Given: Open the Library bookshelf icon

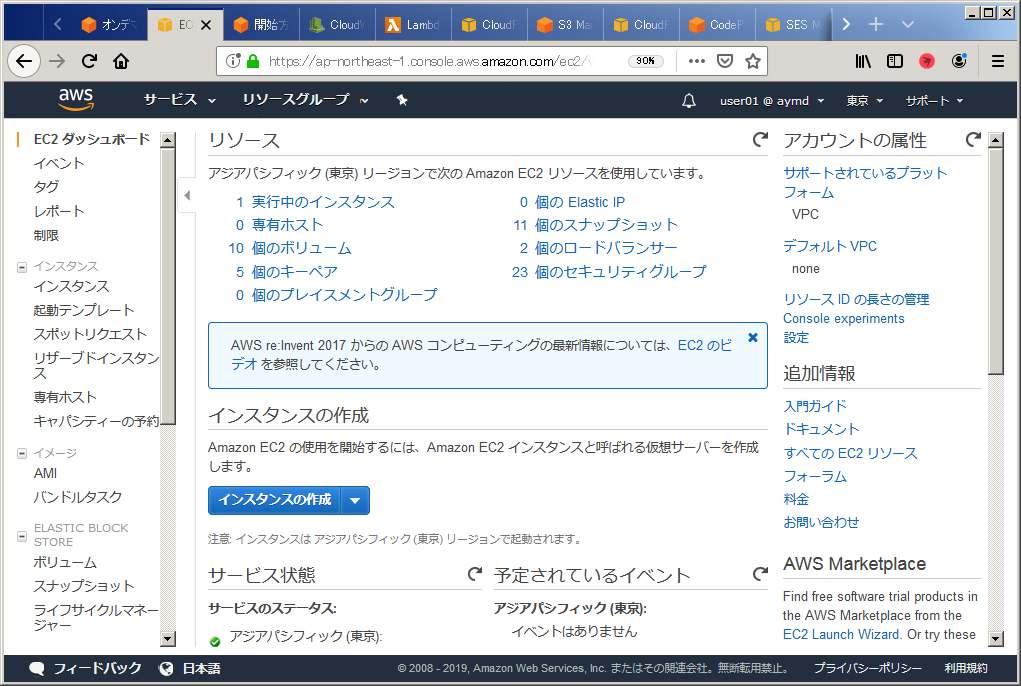Looking at the screenshot, I should pyautogui.click(x=863, y=61).
